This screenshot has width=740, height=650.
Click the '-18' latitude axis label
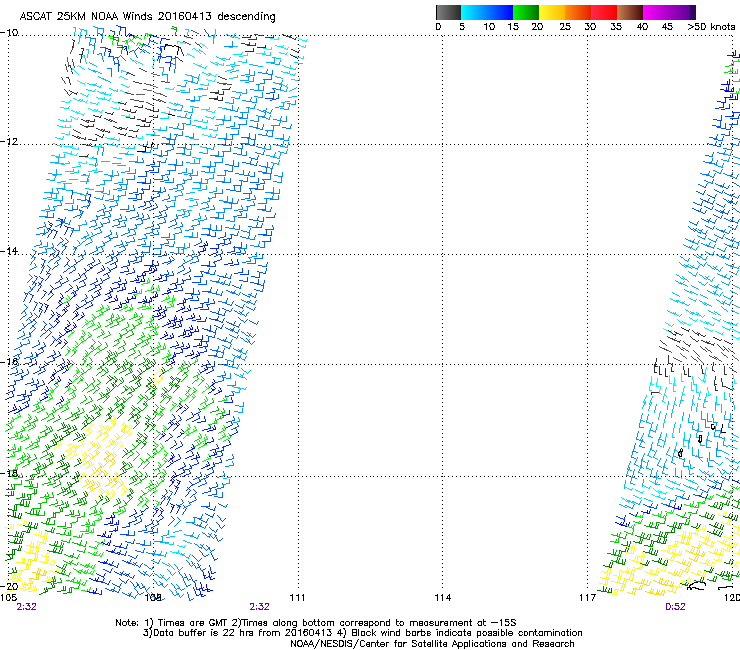tap(9, 473)
